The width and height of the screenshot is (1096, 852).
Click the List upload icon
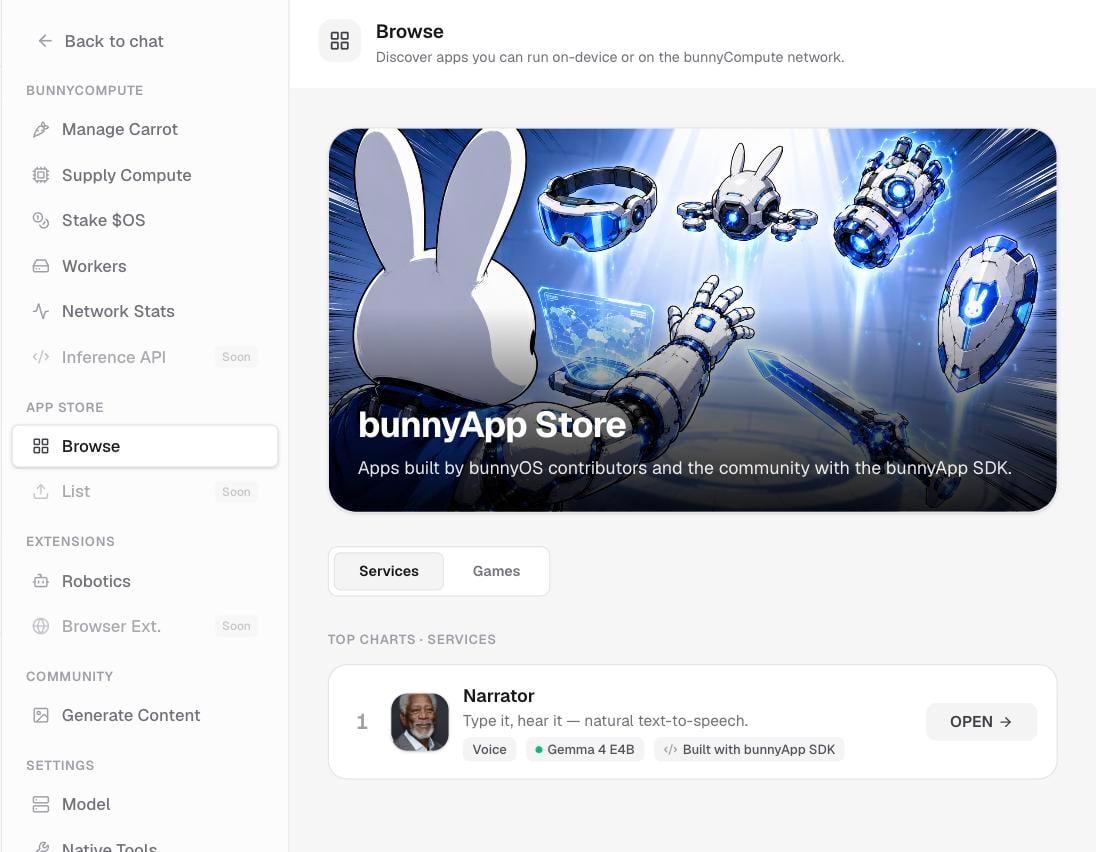coord(41,491)
